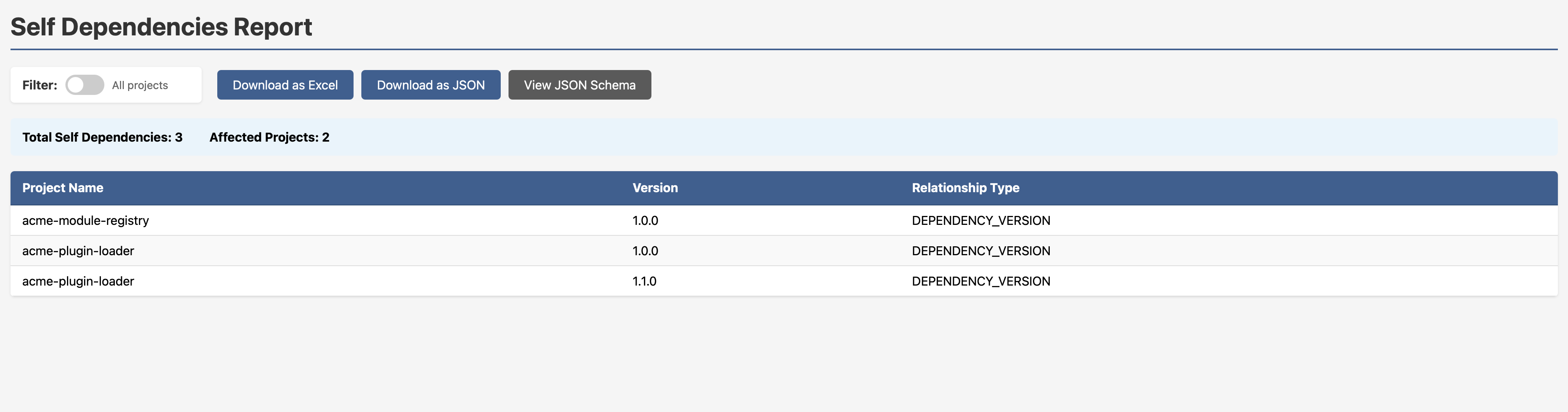This screenshot has width=1568, height=412.
Task: Select the acme-plugin-loader version 1.0.0 row
Action: [x=78, y=250]
